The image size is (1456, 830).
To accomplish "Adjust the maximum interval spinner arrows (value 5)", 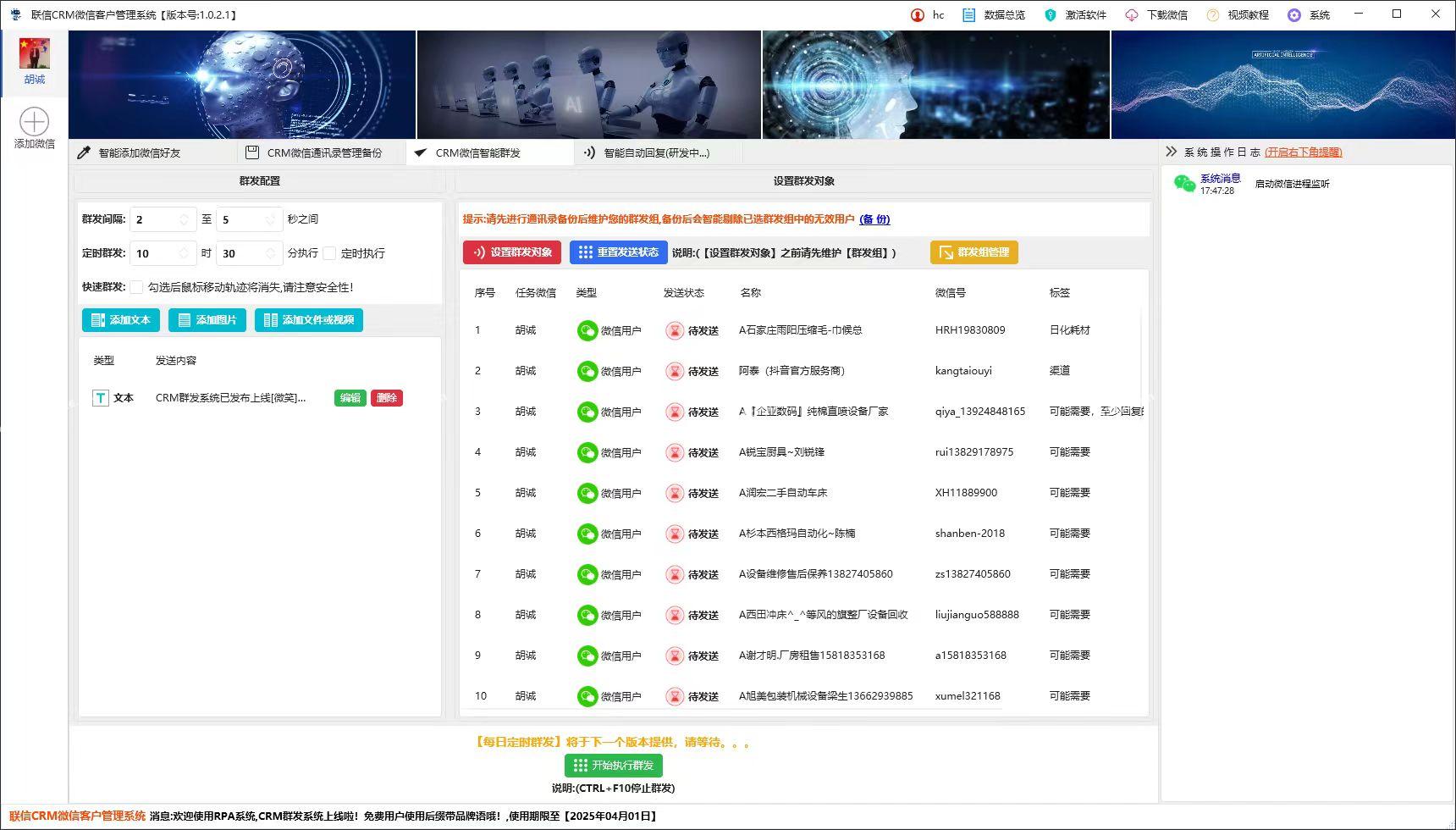I will 270,219.
